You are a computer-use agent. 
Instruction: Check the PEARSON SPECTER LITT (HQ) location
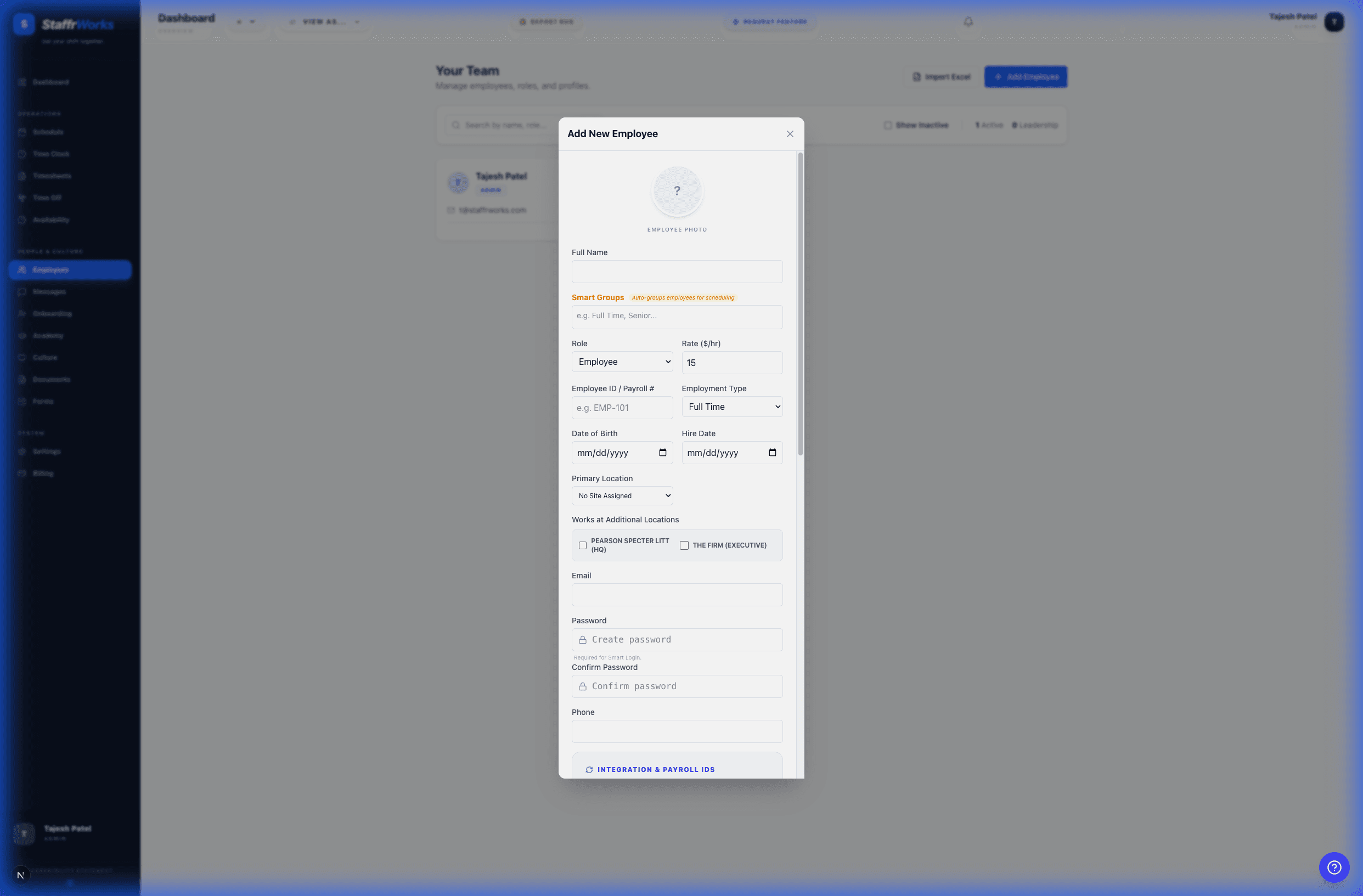coord(582,545)
